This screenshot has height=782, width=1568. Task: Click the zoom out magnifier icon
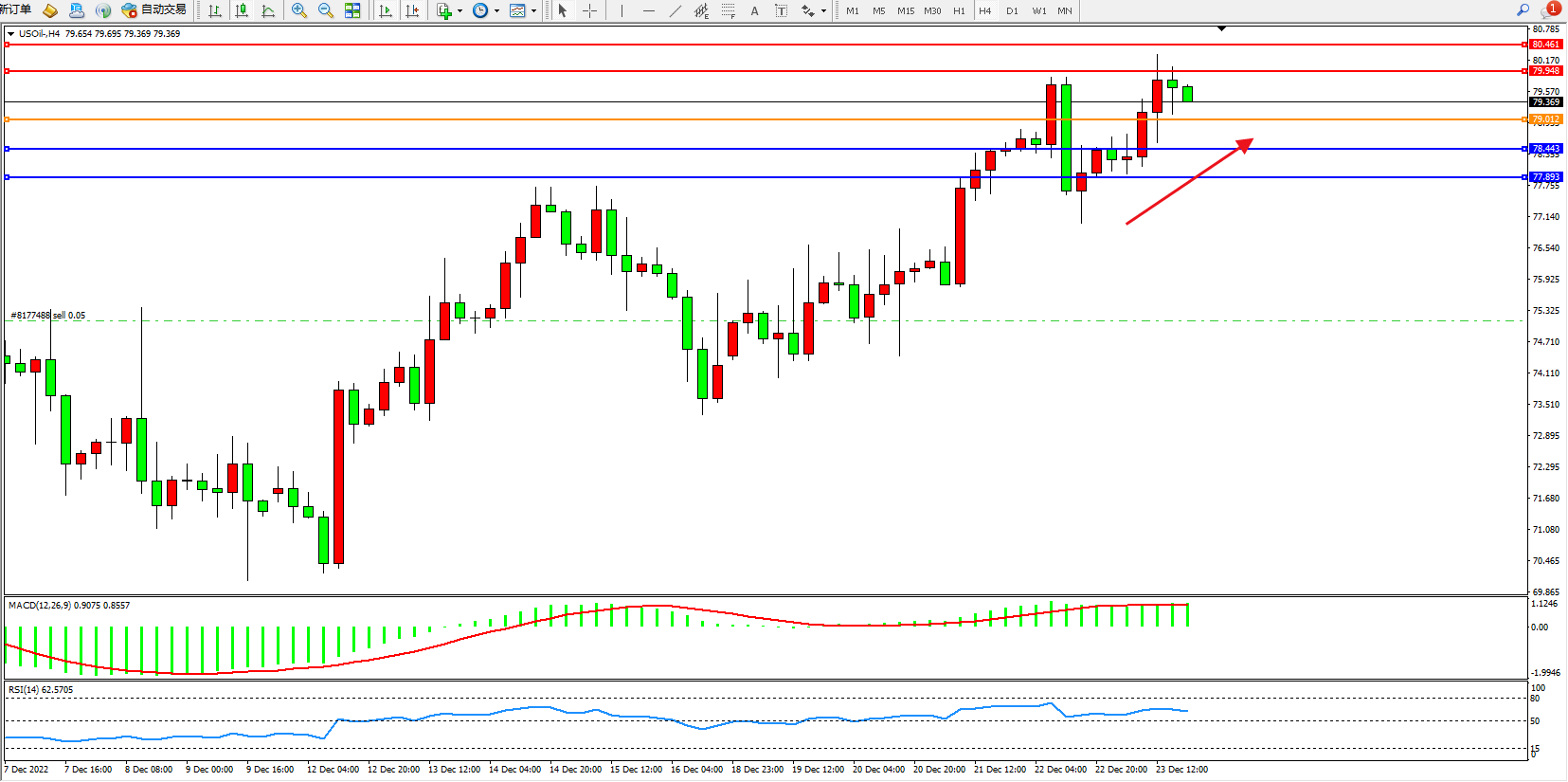(326, 10)
